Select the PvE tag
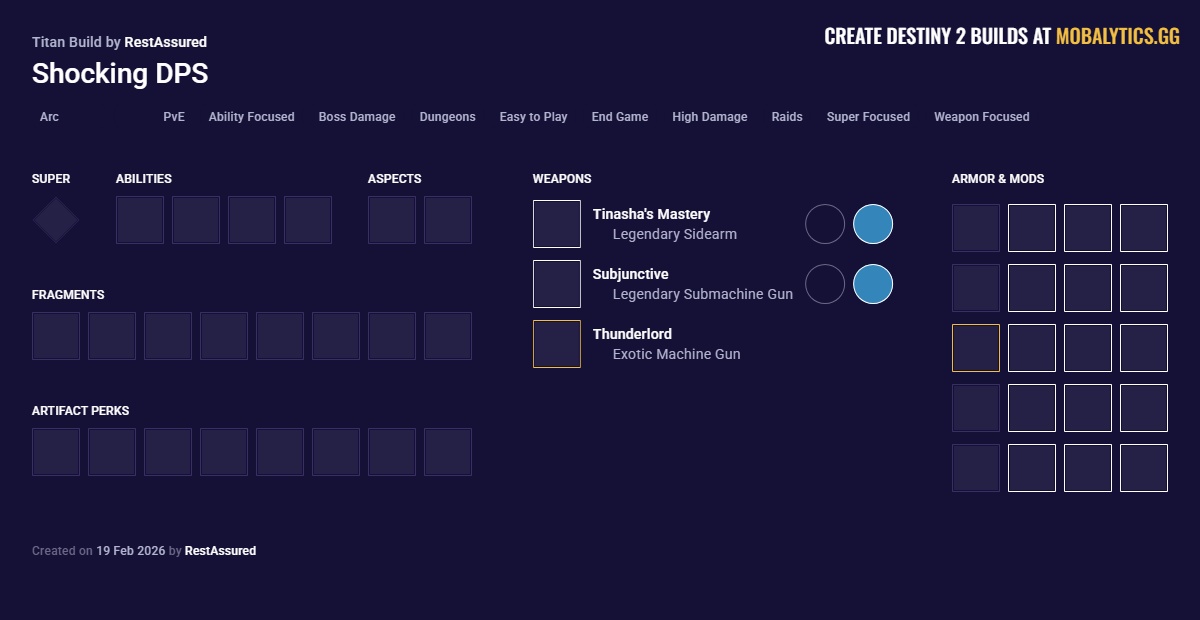 point(174,117)
